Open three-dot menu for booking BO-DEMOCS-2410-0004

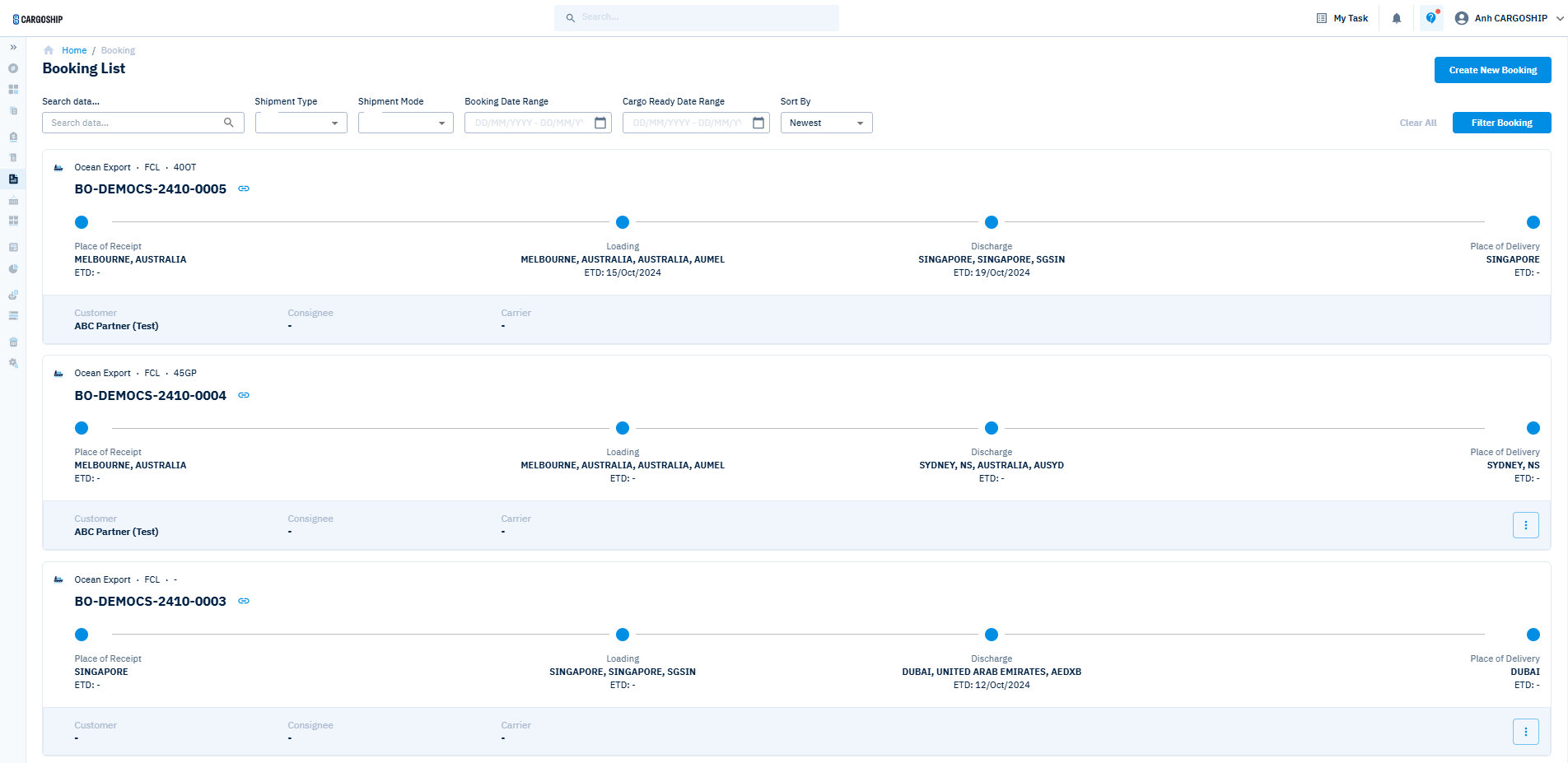click(x=1525, y=525)
